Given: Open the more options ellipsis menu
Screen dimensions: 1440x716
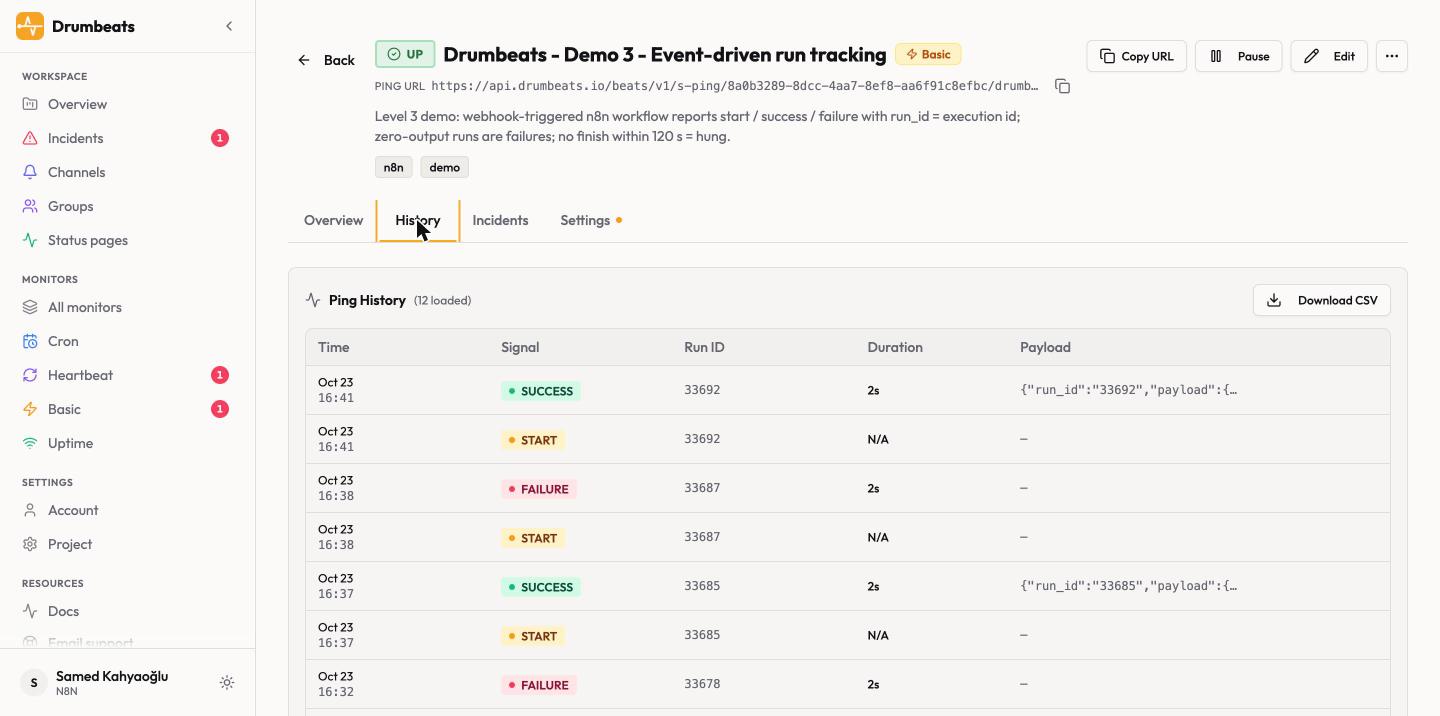Looking at the screenshot, I should coord(1392,56).
